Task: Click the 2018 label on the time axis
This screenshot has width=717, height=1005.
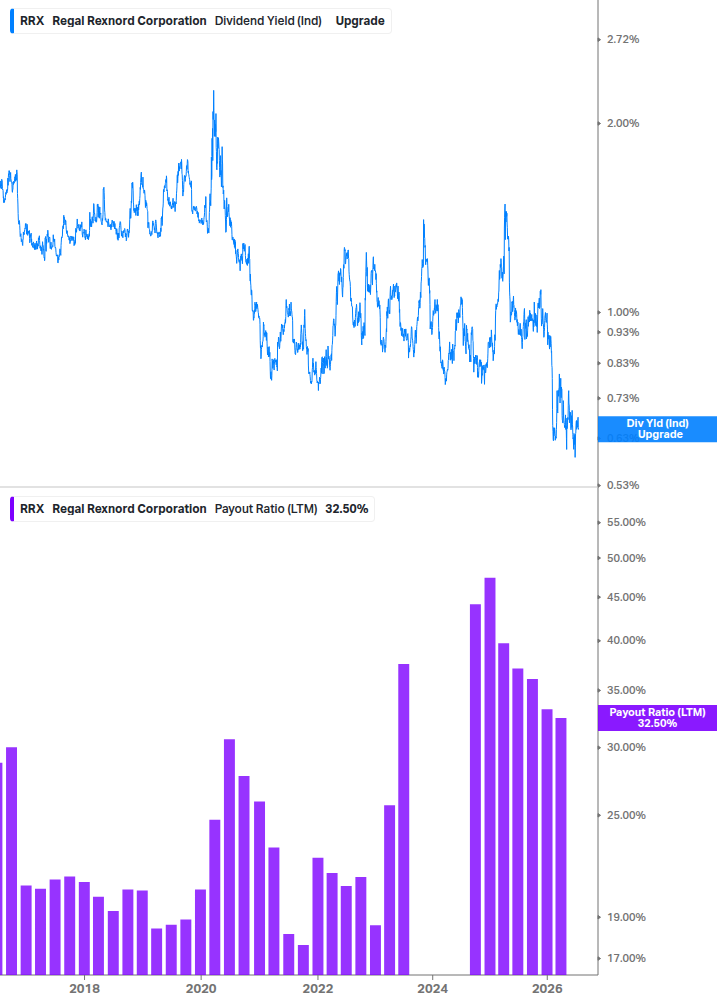Action: [85, 988]
